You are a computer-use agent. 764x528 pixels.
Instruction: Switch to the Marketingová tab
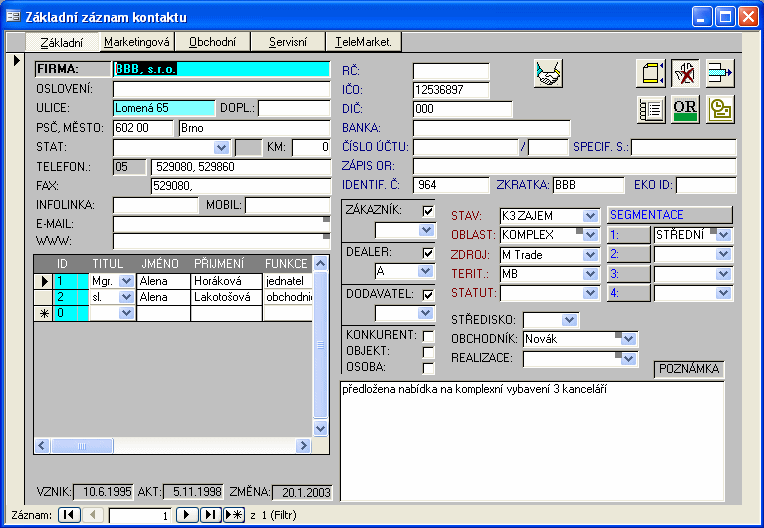(x=137, y=42)
